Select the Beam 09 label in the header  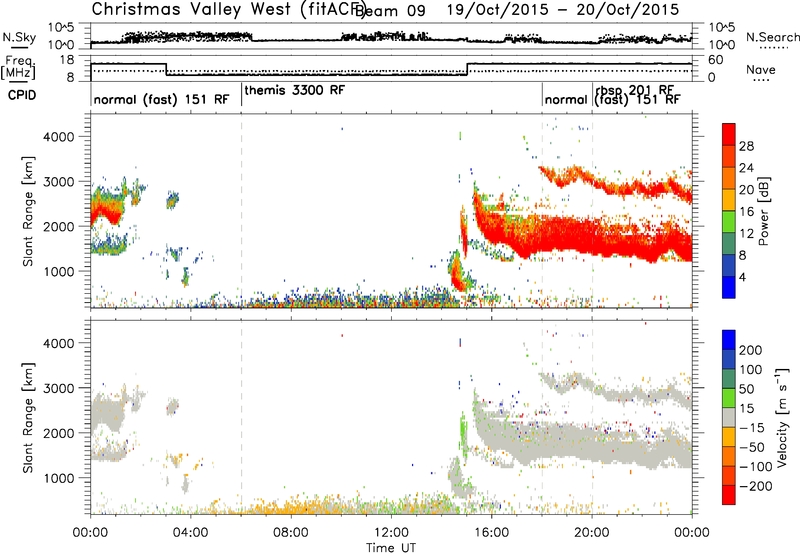click(x=390, y=10)
